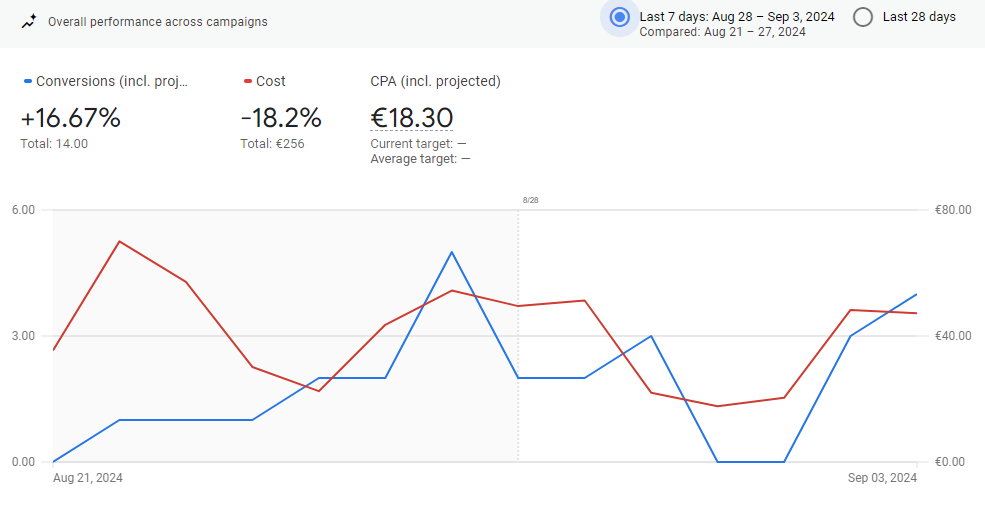Click the blue Conversions legend swatch

pyautogui.click(x=27, y=82)
